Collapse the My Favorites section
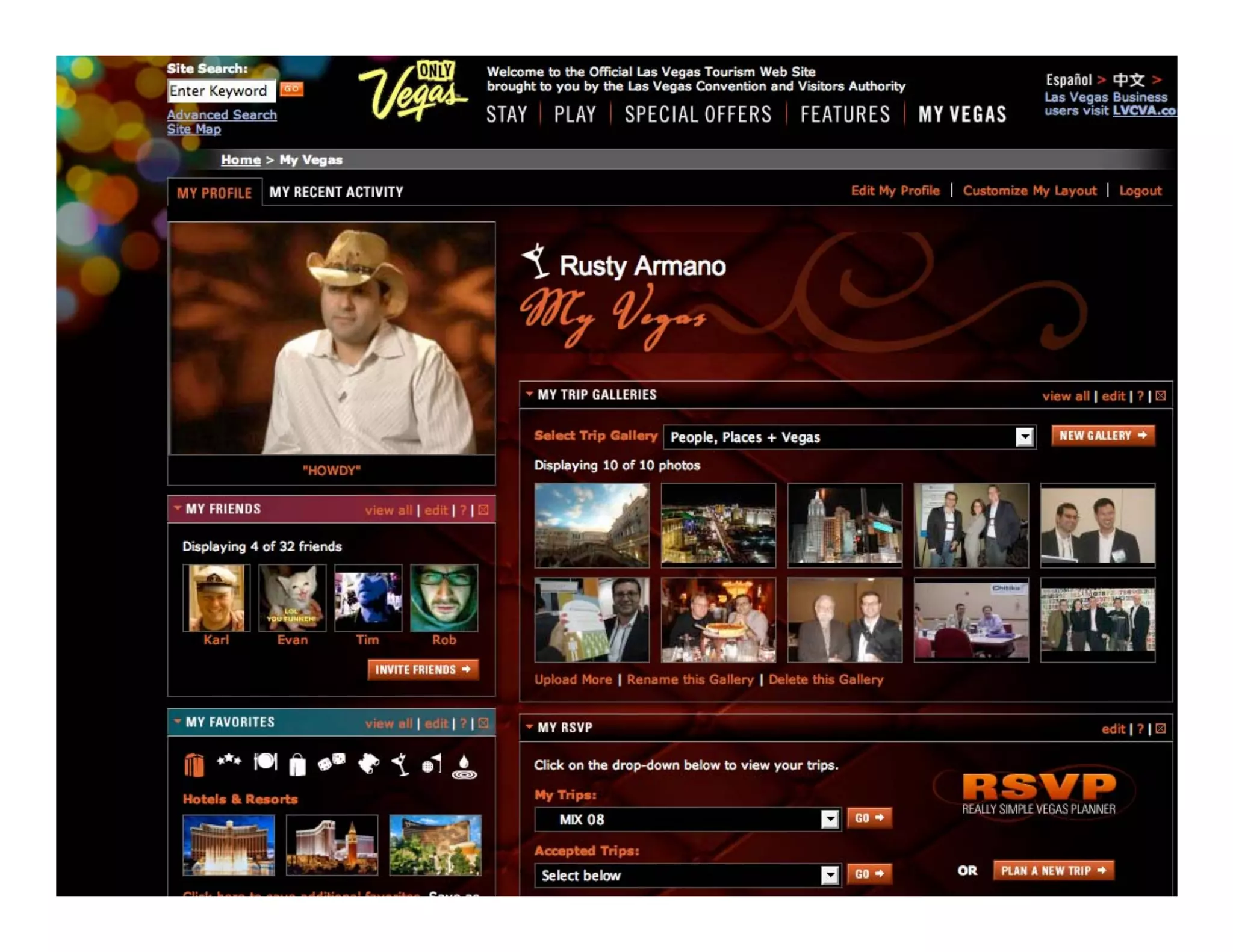Image resolution: width=1233 pixels, height=952 pixels. 178,722
